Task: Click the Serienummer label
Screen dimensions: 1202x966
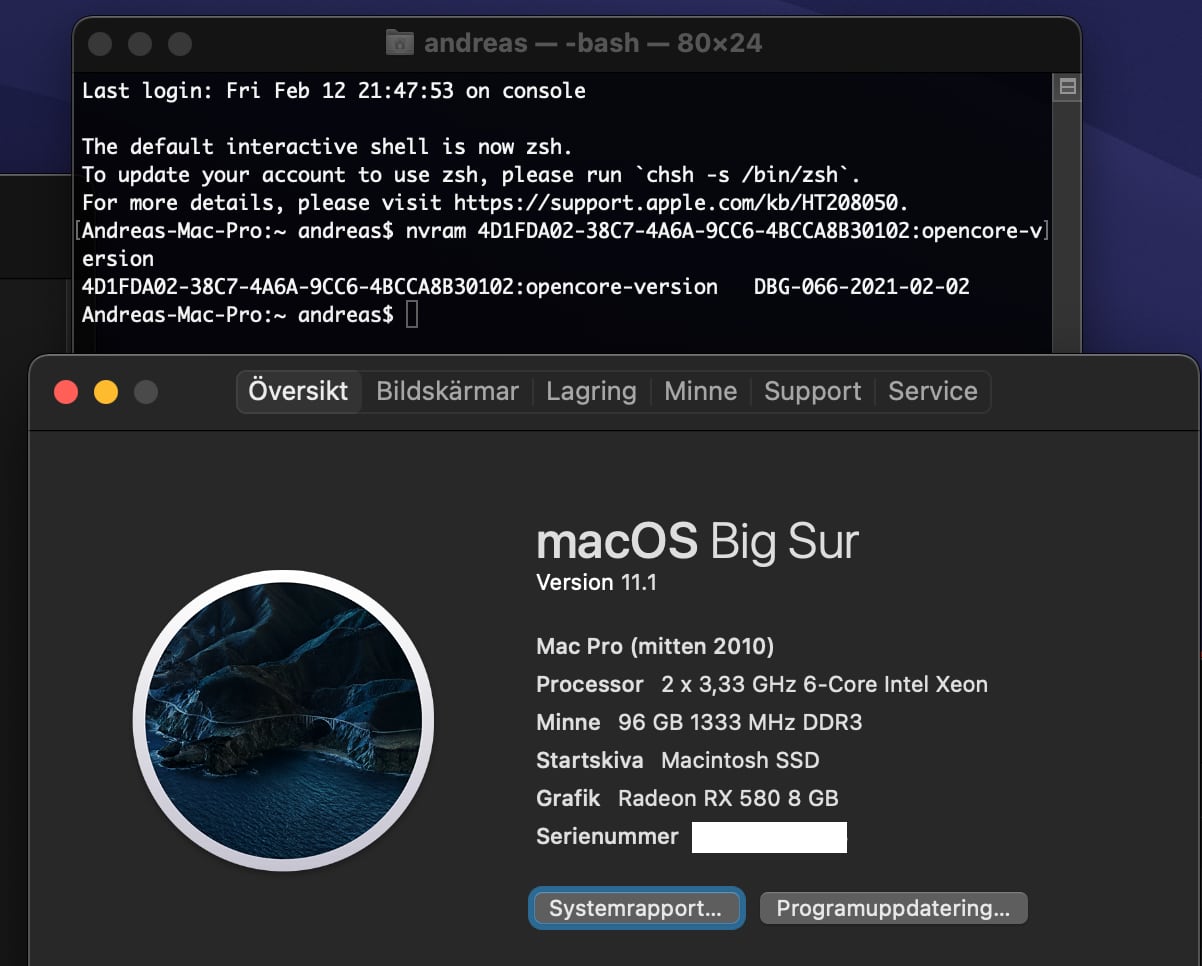Action: [607, 836]
